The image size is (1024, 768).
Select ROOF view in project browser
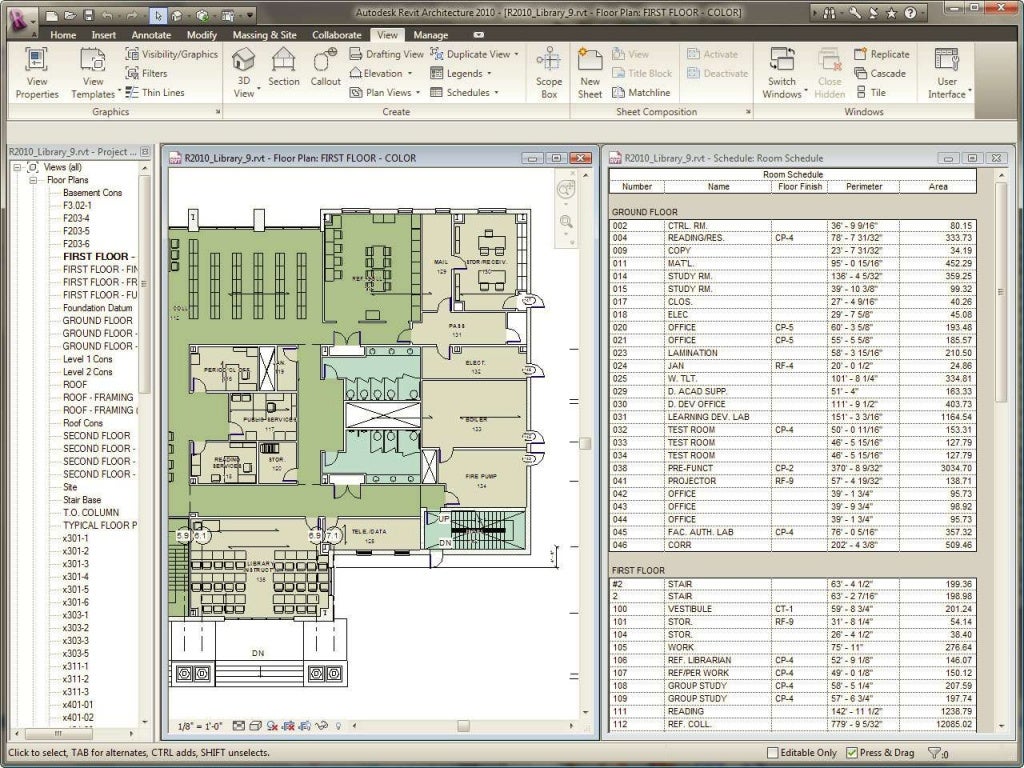click(x=74, y=385)
